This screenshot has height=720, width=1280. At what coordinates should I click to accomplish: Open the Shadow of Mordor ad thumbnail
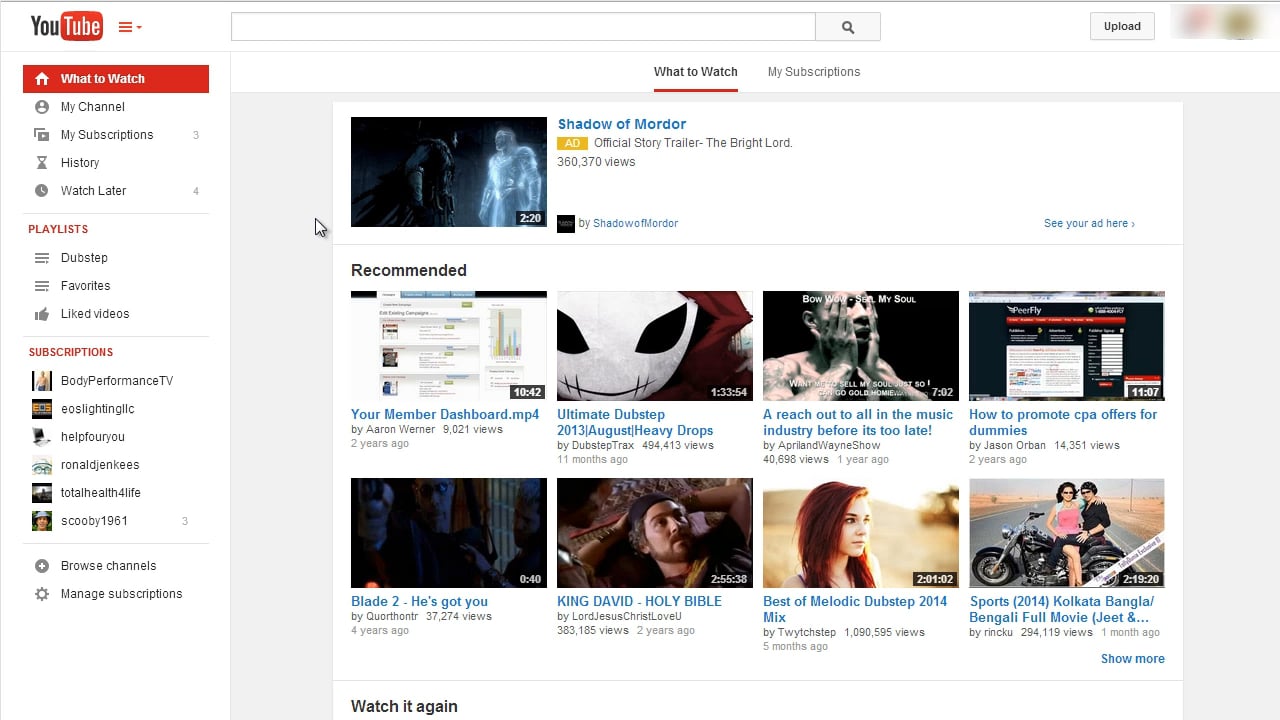[x=448, y=172]
